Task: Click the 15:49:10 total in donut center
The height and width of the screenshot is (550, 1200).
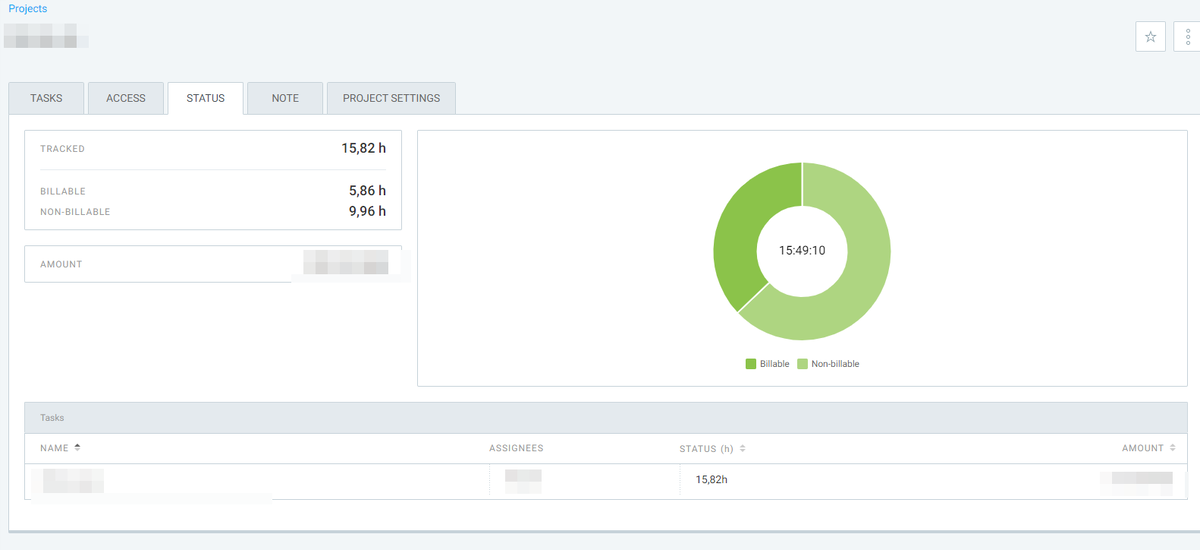Action: (x=802, y=250)
